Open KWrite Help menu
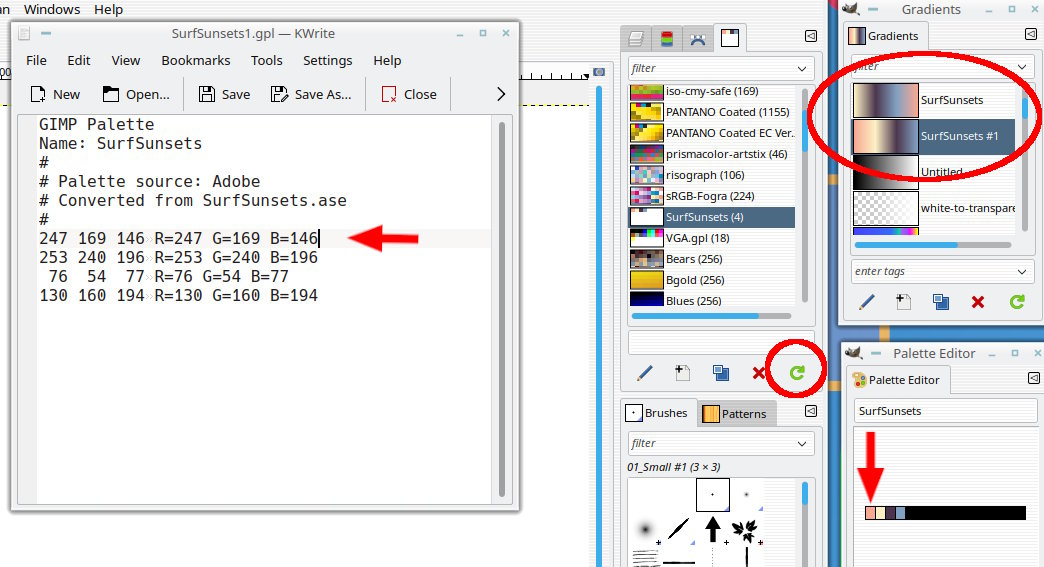The image size is (1044, 567). click(387, 61)
